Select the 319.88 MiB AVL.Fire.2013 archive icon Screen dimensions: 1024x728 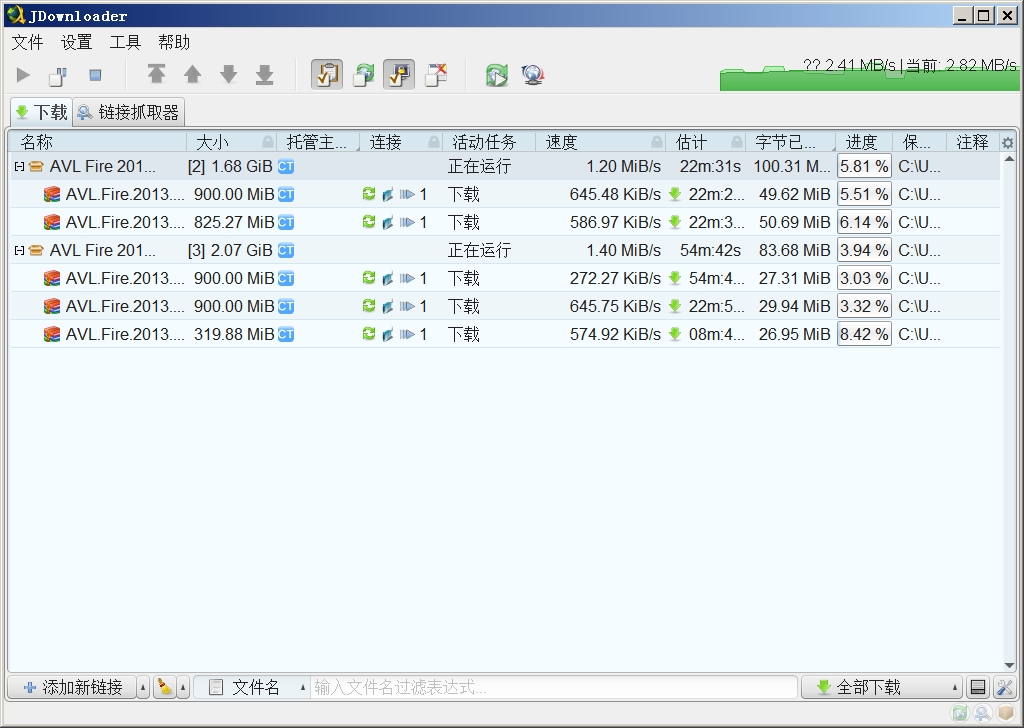pyautogui.click(x=52, y=334)
